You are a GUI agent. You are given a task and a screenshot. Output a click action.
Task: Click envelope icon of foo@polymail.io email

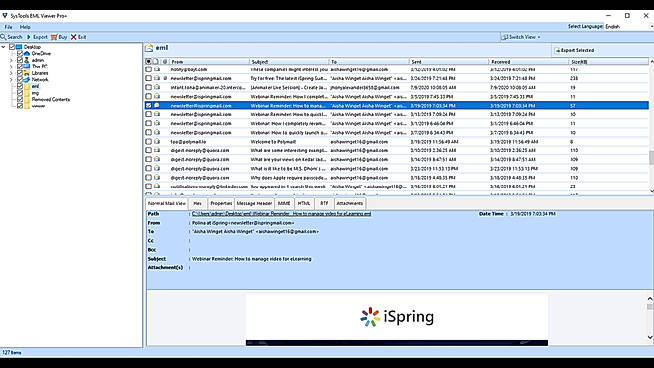point(157,141)
